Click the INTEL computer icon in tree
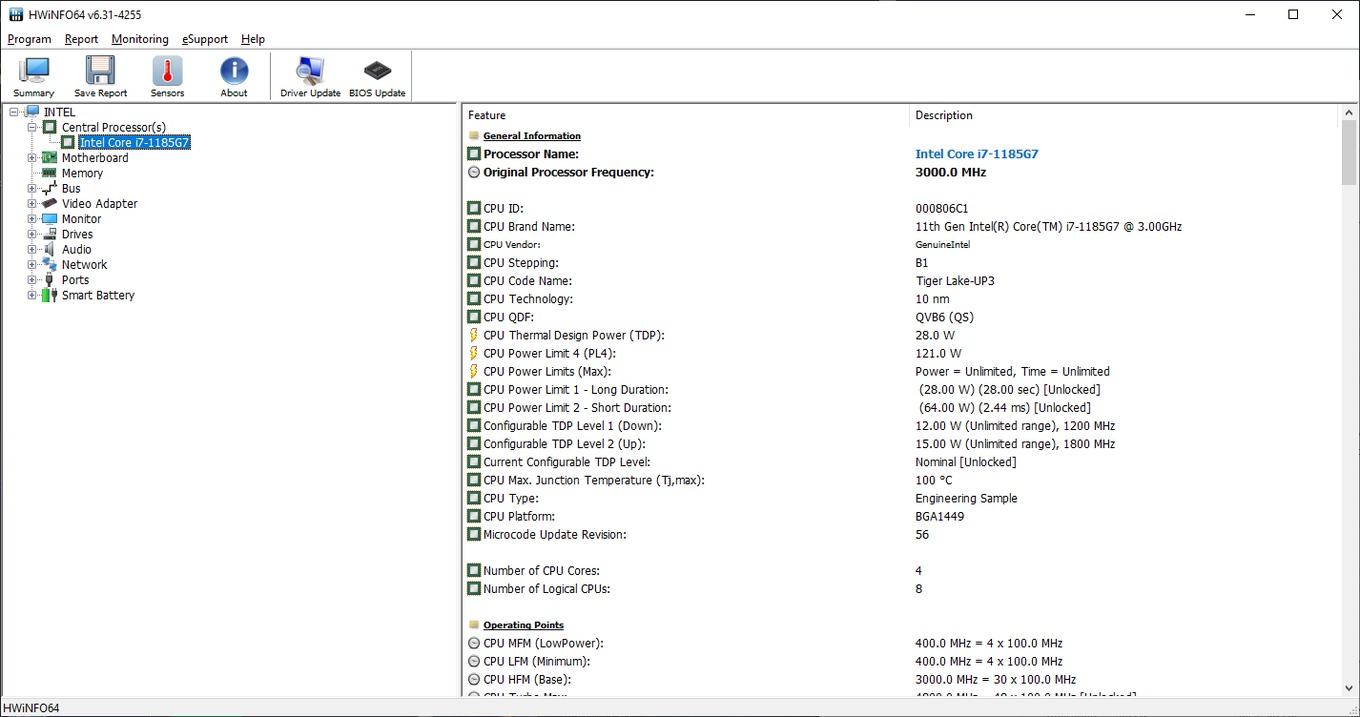Screen dimensions: 1360x717 pyautogui.click(x=32, y=112)
